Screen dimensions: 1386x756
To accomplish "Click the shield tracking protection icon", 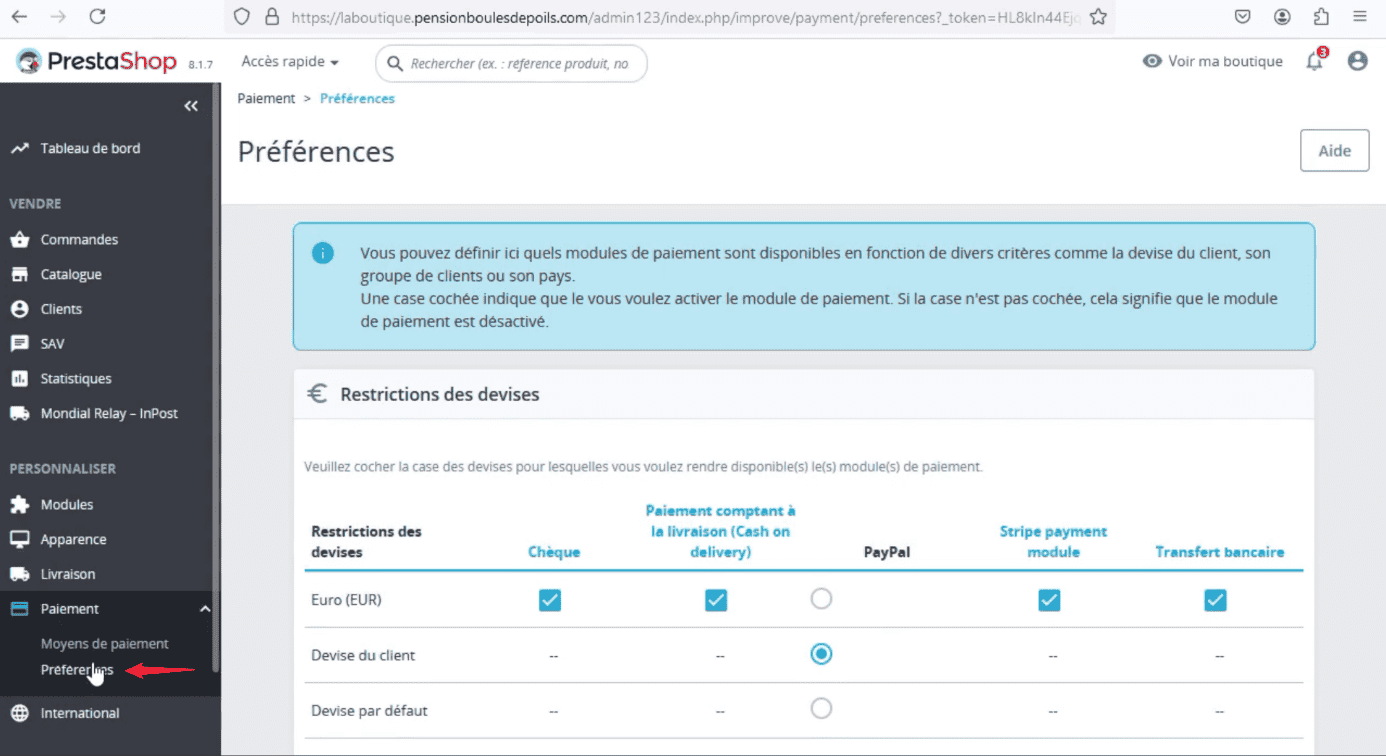I will [x=240, y=17].
